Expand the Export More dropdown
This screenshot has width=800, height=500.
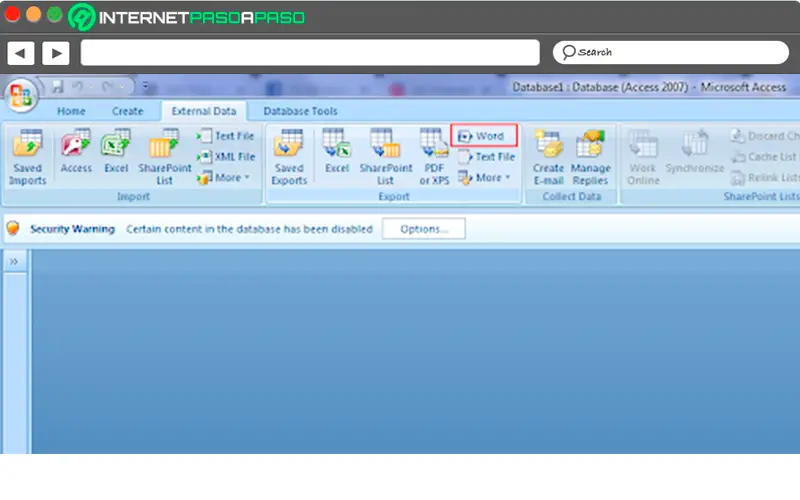(484, 178)
